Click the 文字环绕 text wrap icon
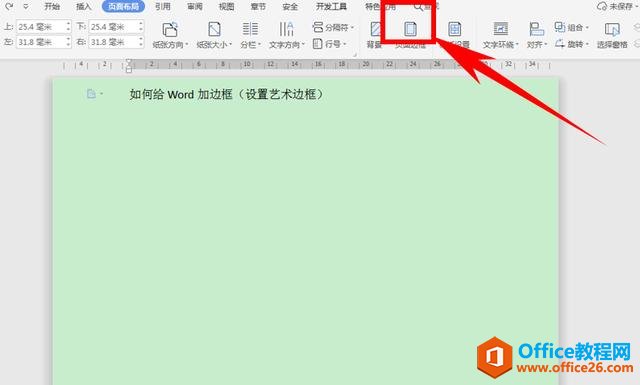 (x=500, y=29)
